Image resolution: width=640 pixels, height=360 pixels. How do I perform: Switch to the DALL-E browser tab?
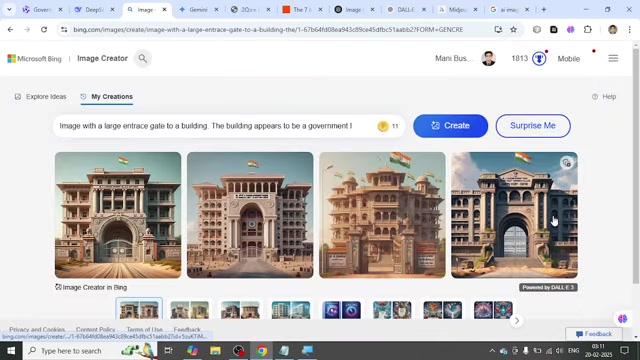point(407,9)
